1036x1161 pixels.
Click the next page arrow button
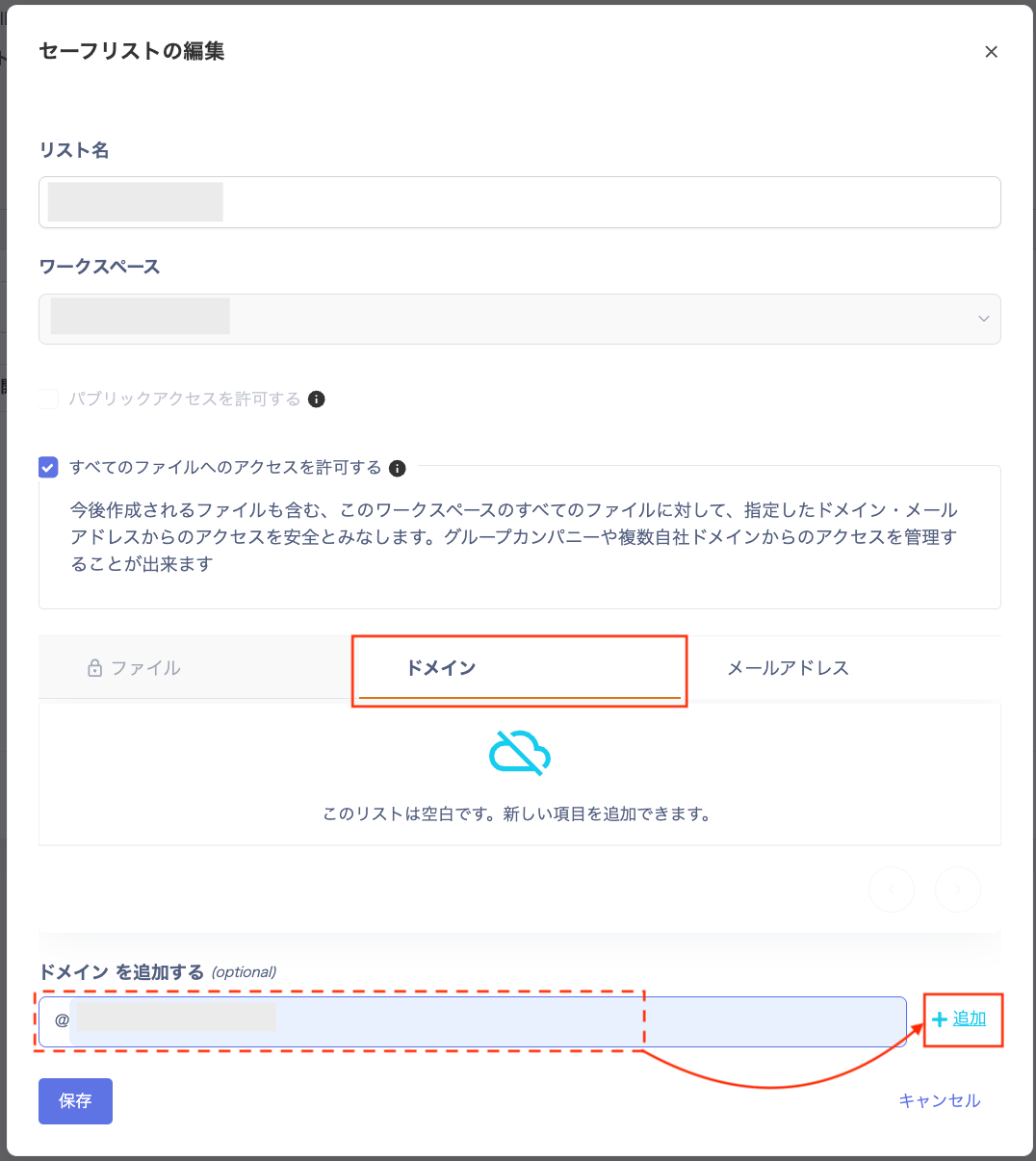(958, 890)
